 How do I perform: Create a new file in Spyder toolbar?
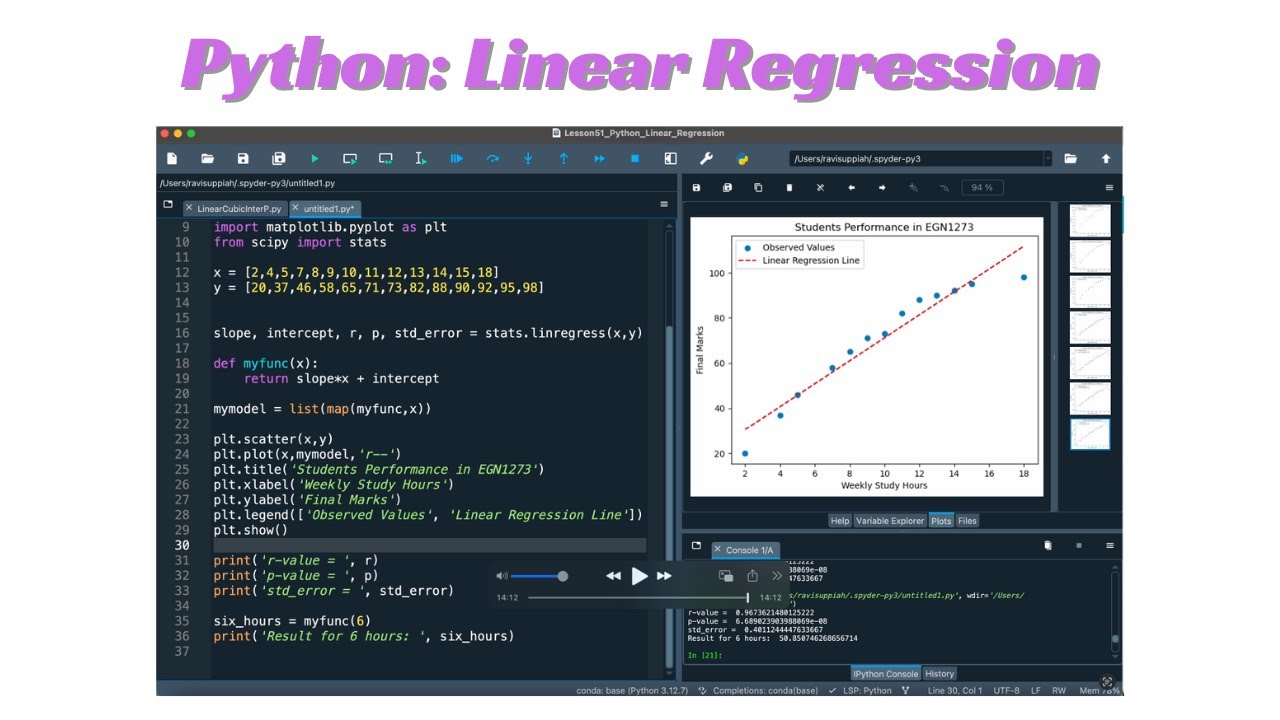click(172, 158)
